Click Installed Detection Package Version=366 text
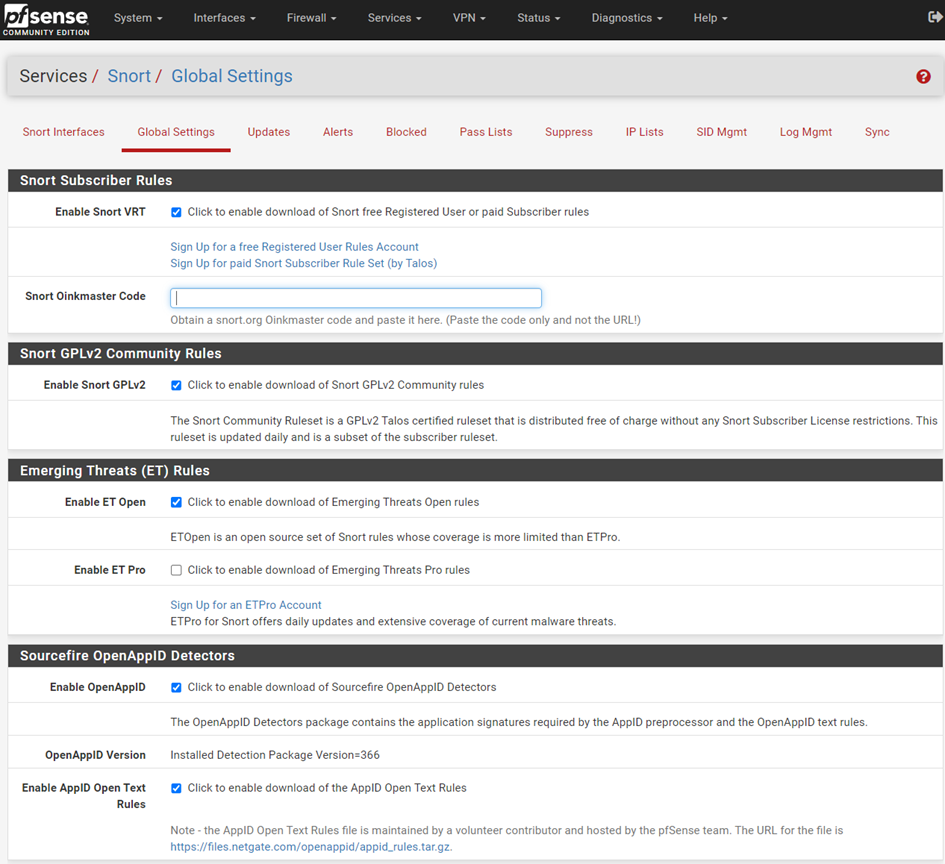 (x=275, y=755)
